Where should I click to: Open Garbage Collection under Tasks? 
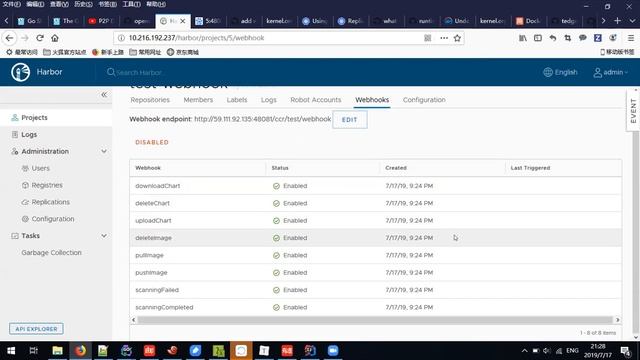[x=51, y=253]
